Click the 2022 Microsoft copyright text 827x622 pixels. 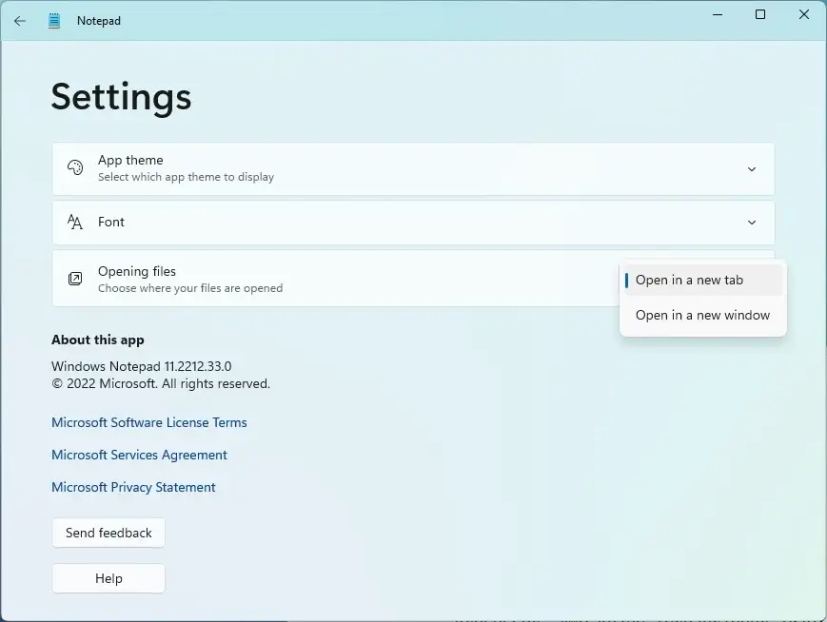(x=161, y=384)
